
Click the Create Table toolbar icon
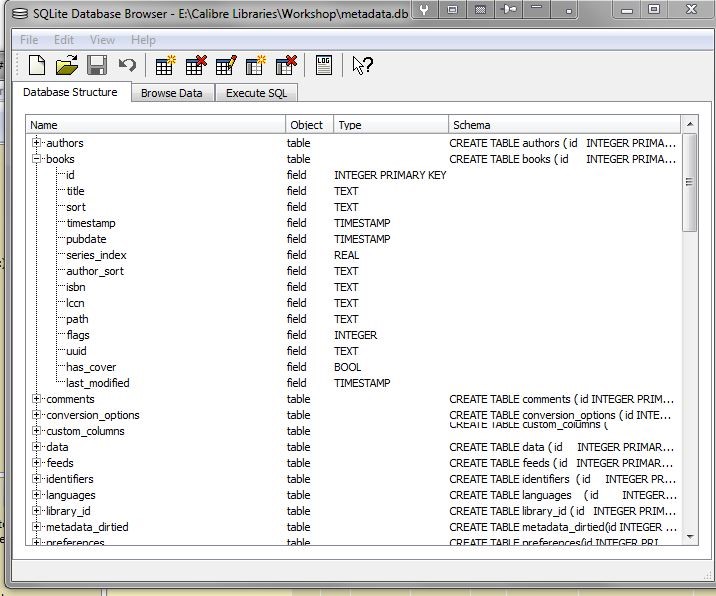pos(165,66)
